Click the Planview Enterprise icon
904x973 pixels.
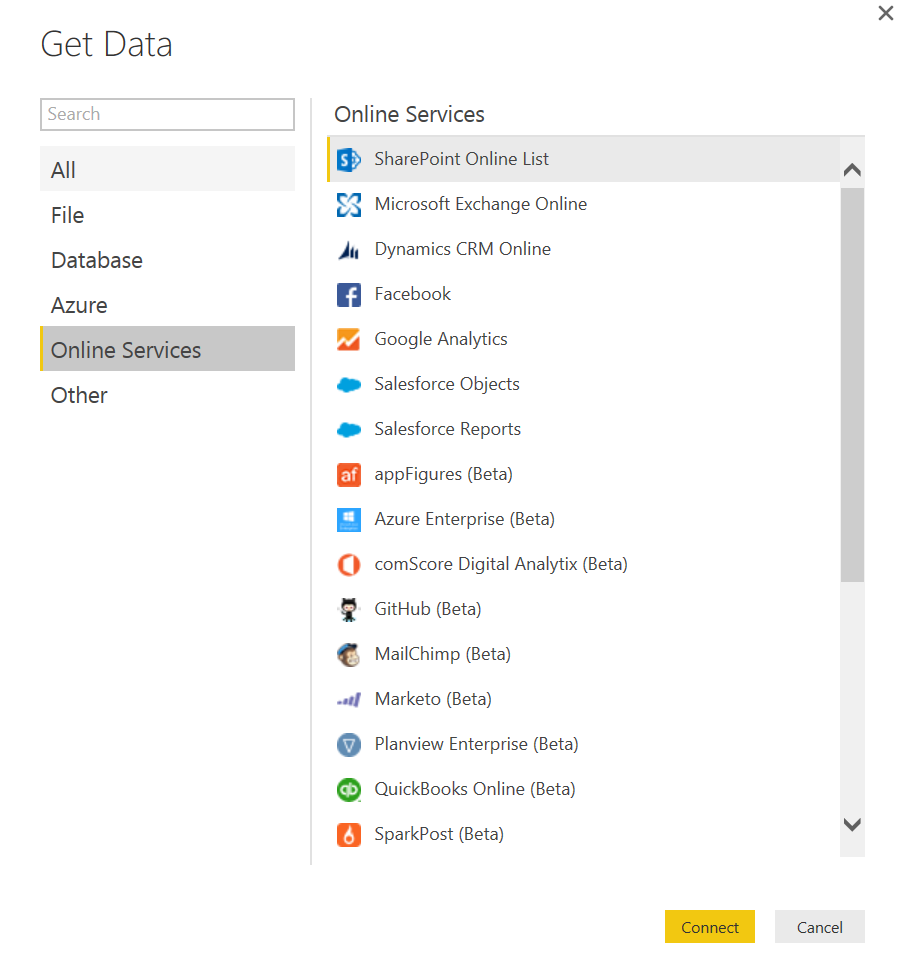(349, 745)
